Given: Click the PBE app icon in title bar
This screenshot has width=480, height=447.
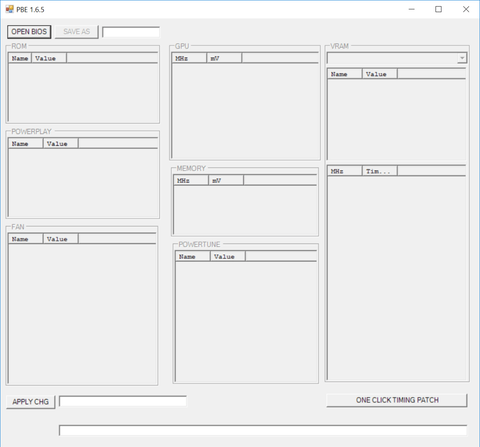Looking at the screenshot, I should pyautogui.click(x=10, y=9).
